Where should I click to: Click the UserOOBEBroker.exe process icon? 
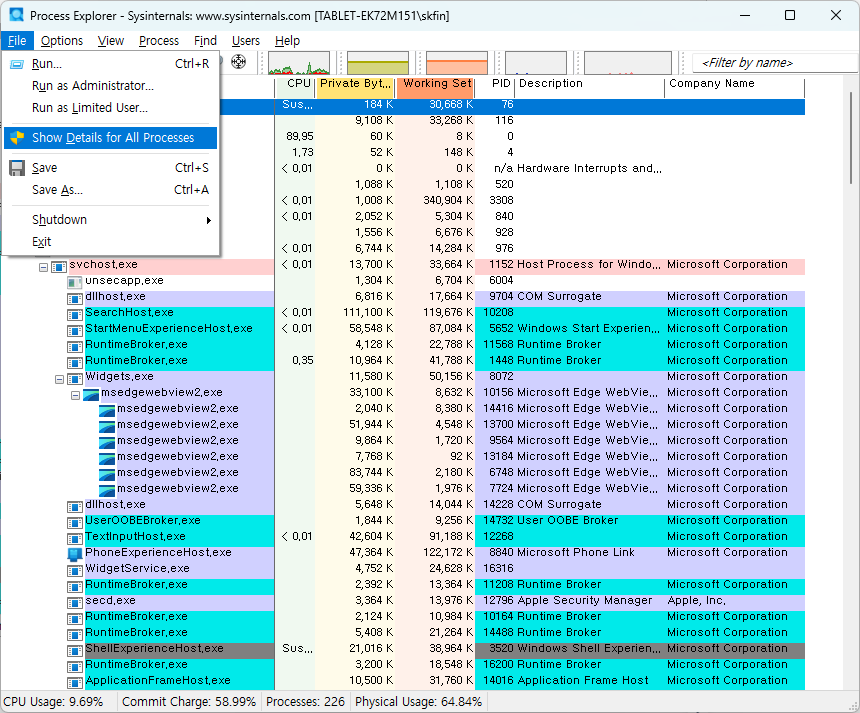(75, 523)
